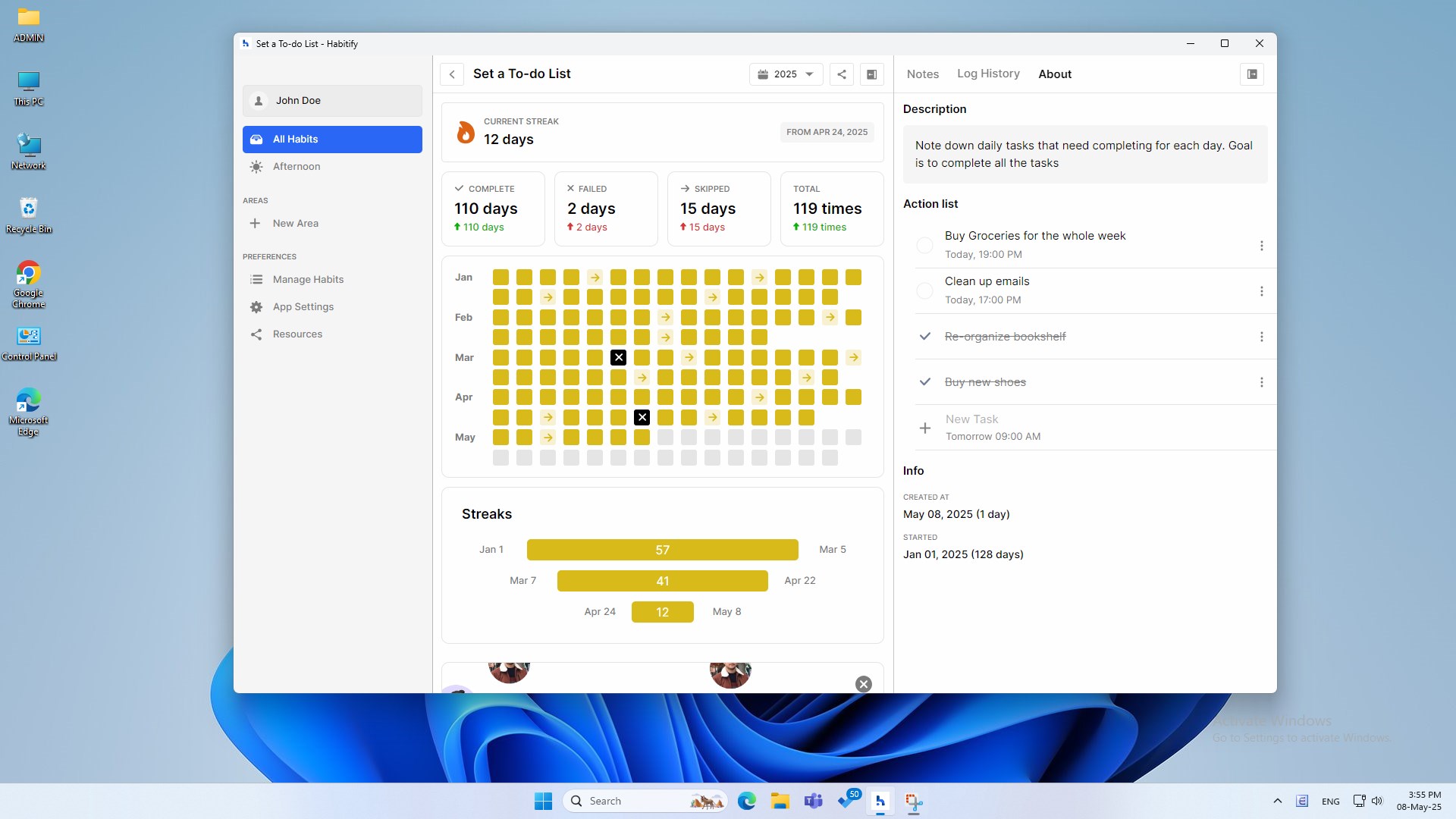
Task: Select the About tab
Action: [1055, 74]
